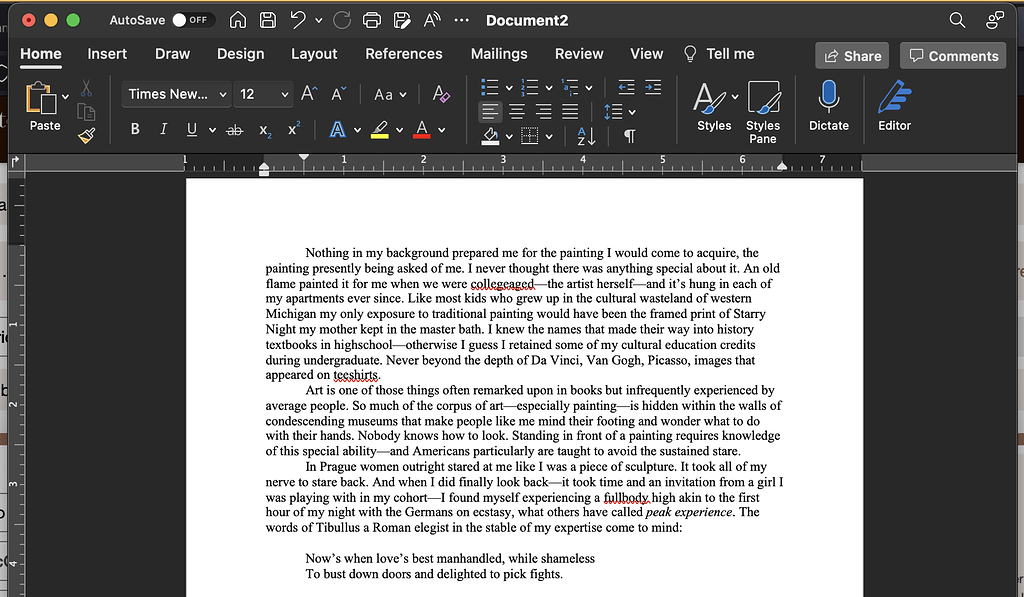This screenshot has width=1024, height=597.
Task: Open the Comments button
Action: click(953, 56)
